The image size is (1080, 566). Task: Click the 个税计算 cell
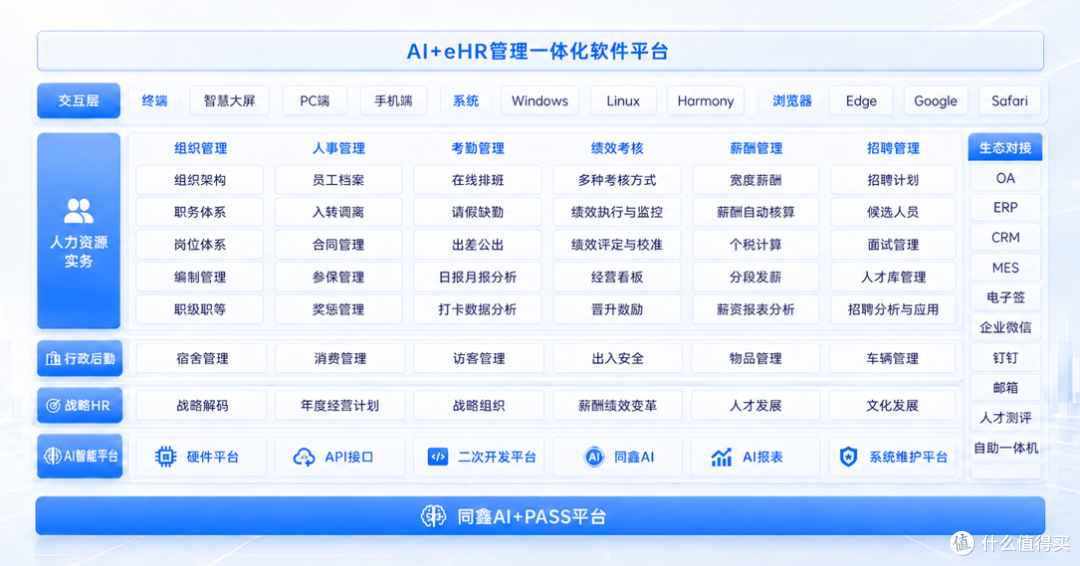click(x=756, y=244)
